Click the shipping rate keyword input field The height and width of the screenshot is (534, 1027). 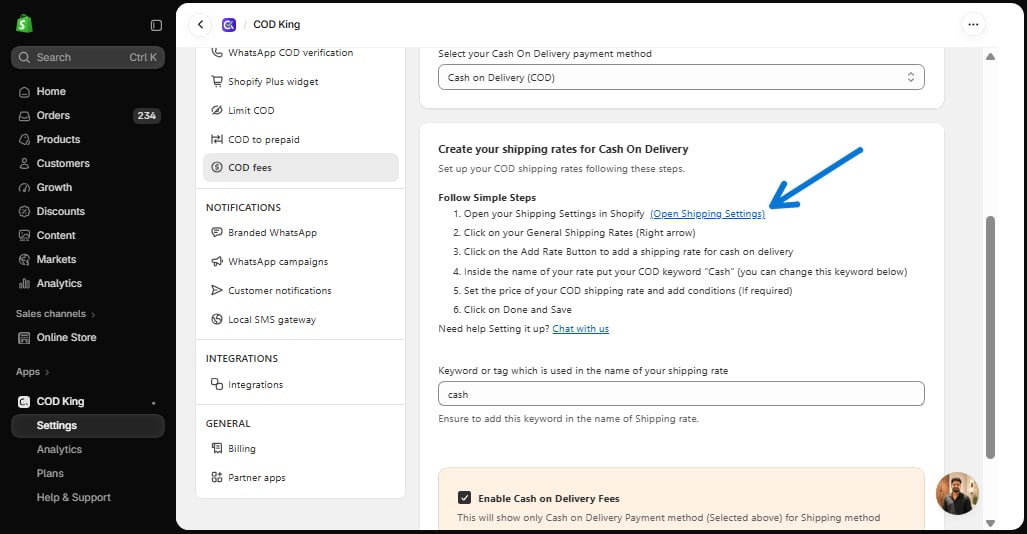point(681,394)
